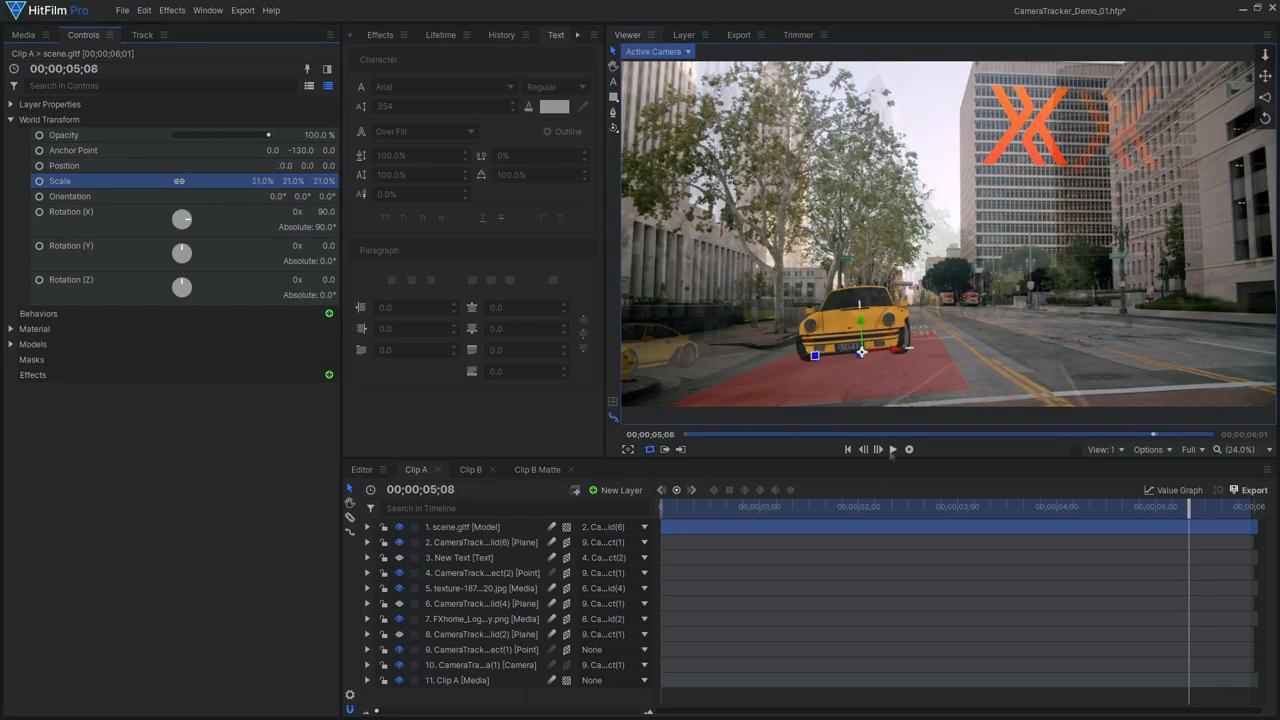Click the New Layer button
This screenshot has width=1280, height=720.
point(615,490)
